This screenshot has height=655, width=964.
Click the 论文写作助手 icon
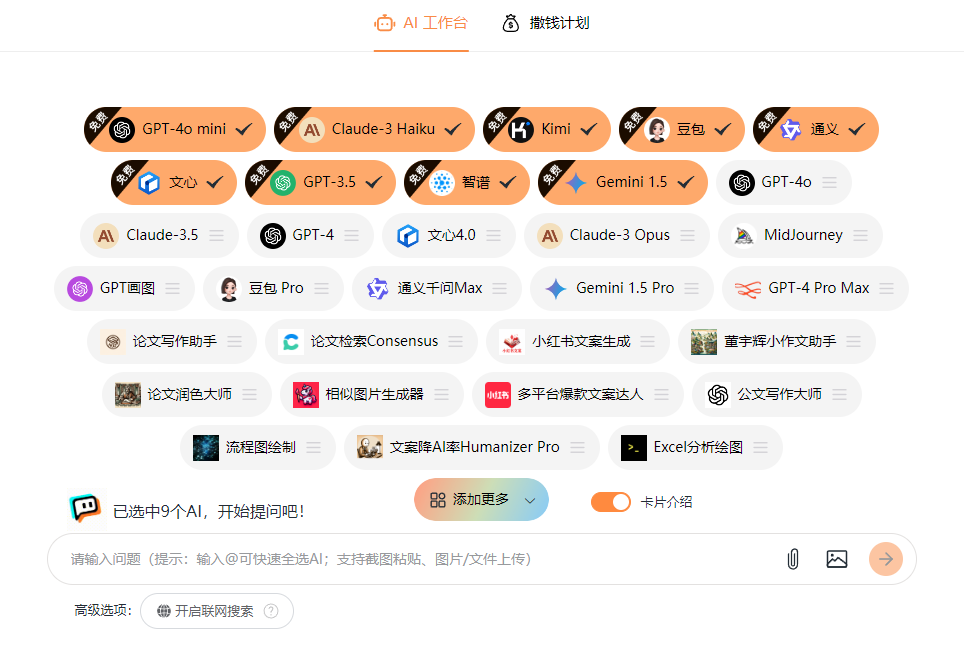(113, 341)
